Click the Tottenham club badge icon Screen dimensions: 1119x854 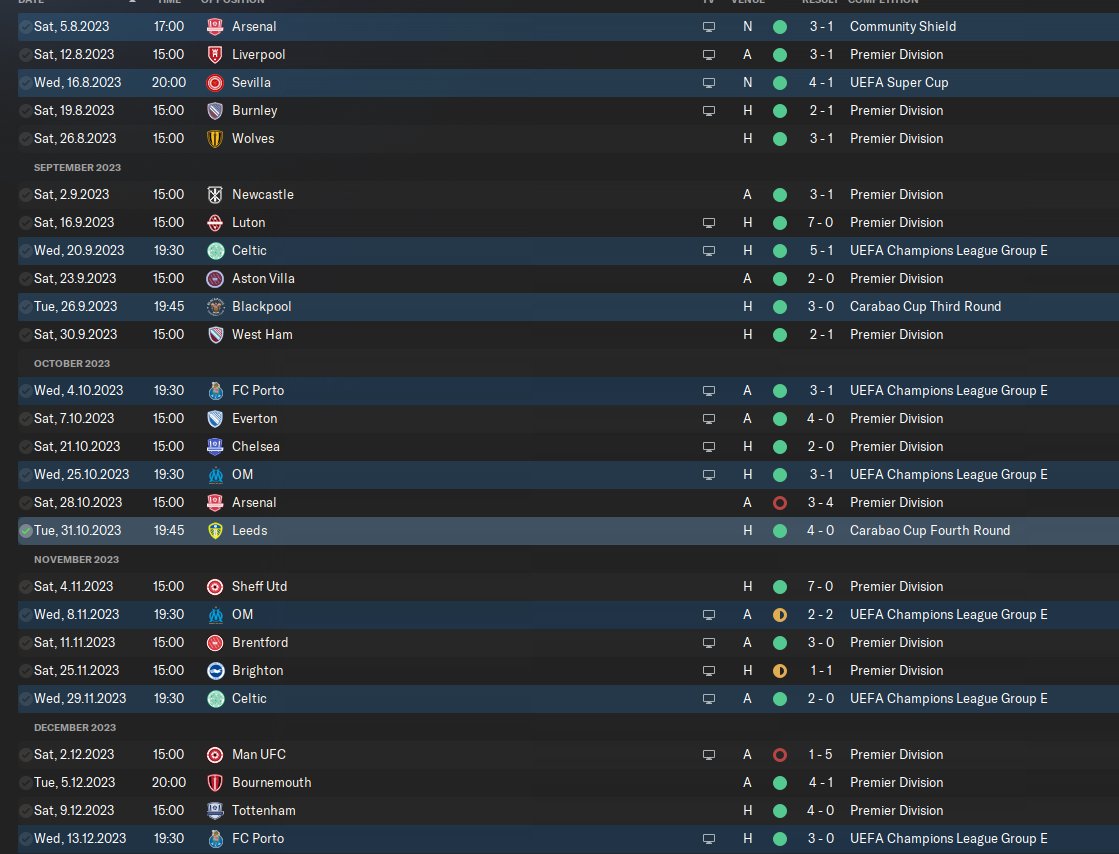pyautogui.click(x=215, y=810)
